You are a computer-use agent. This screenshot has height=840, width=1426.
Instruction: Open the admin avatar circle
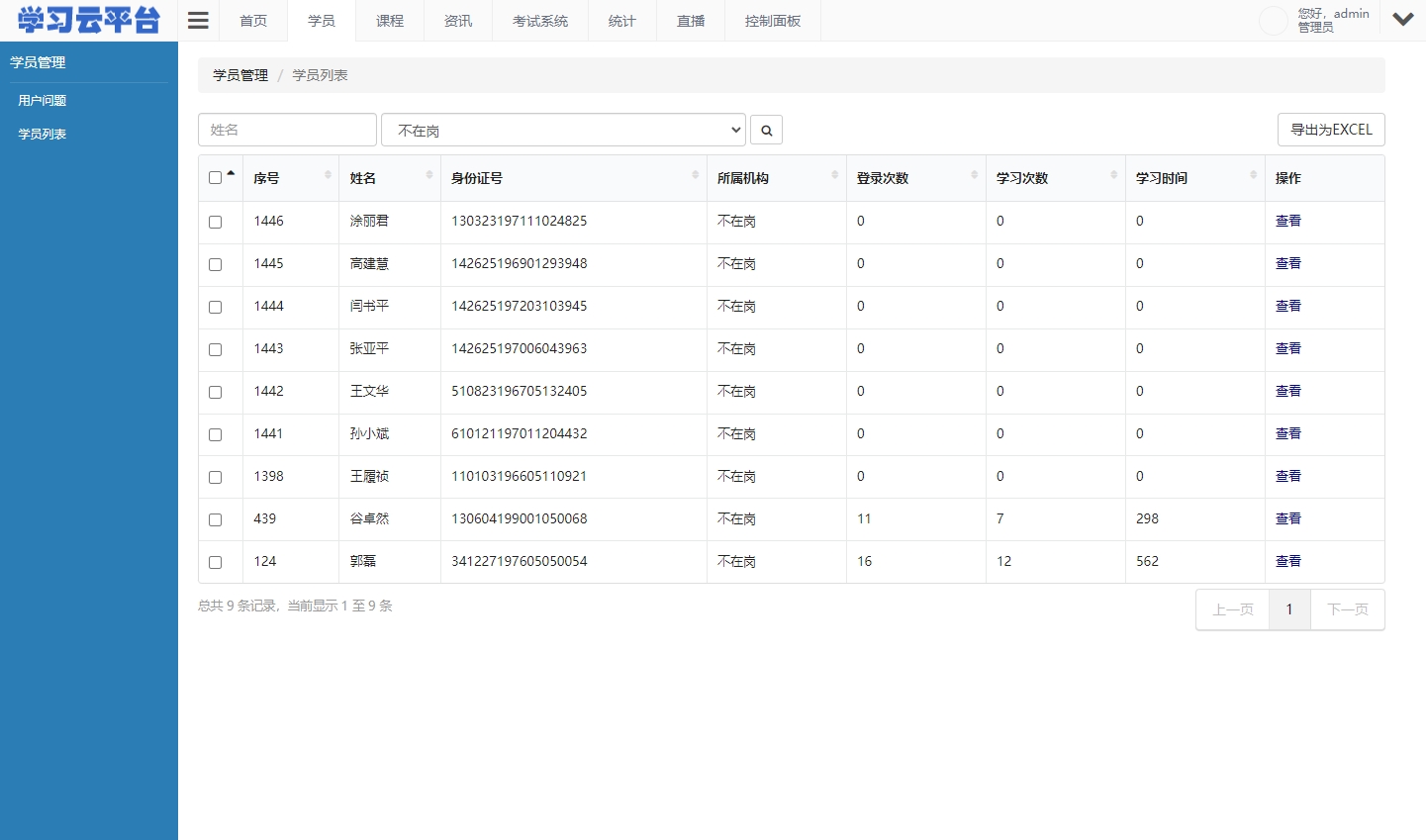tap(1273, 19)
